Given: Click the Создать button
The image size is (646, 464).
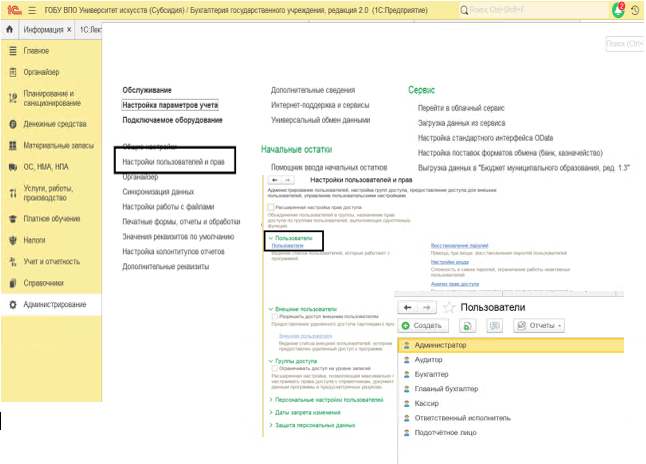Looking at the screenshot, I should 423,326.
